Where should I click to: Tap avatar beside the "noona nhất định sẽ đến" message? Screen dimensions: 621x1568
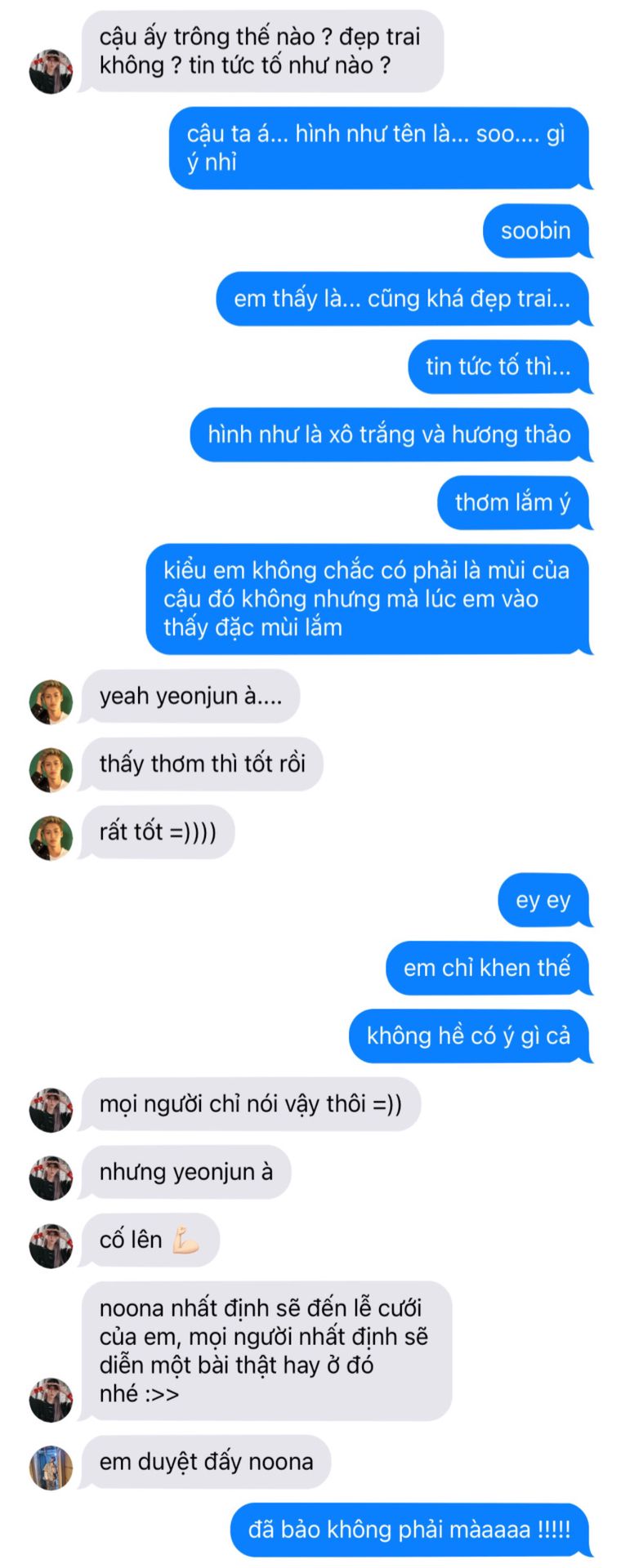(51, 1400)
